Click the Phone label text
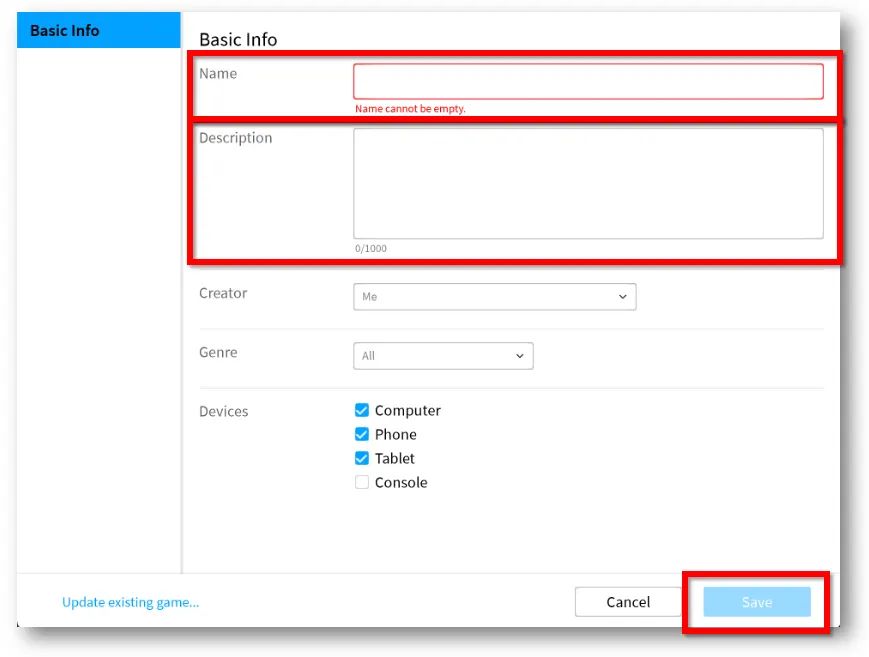Viewport: 869px width, 657px height. (396, 434)
